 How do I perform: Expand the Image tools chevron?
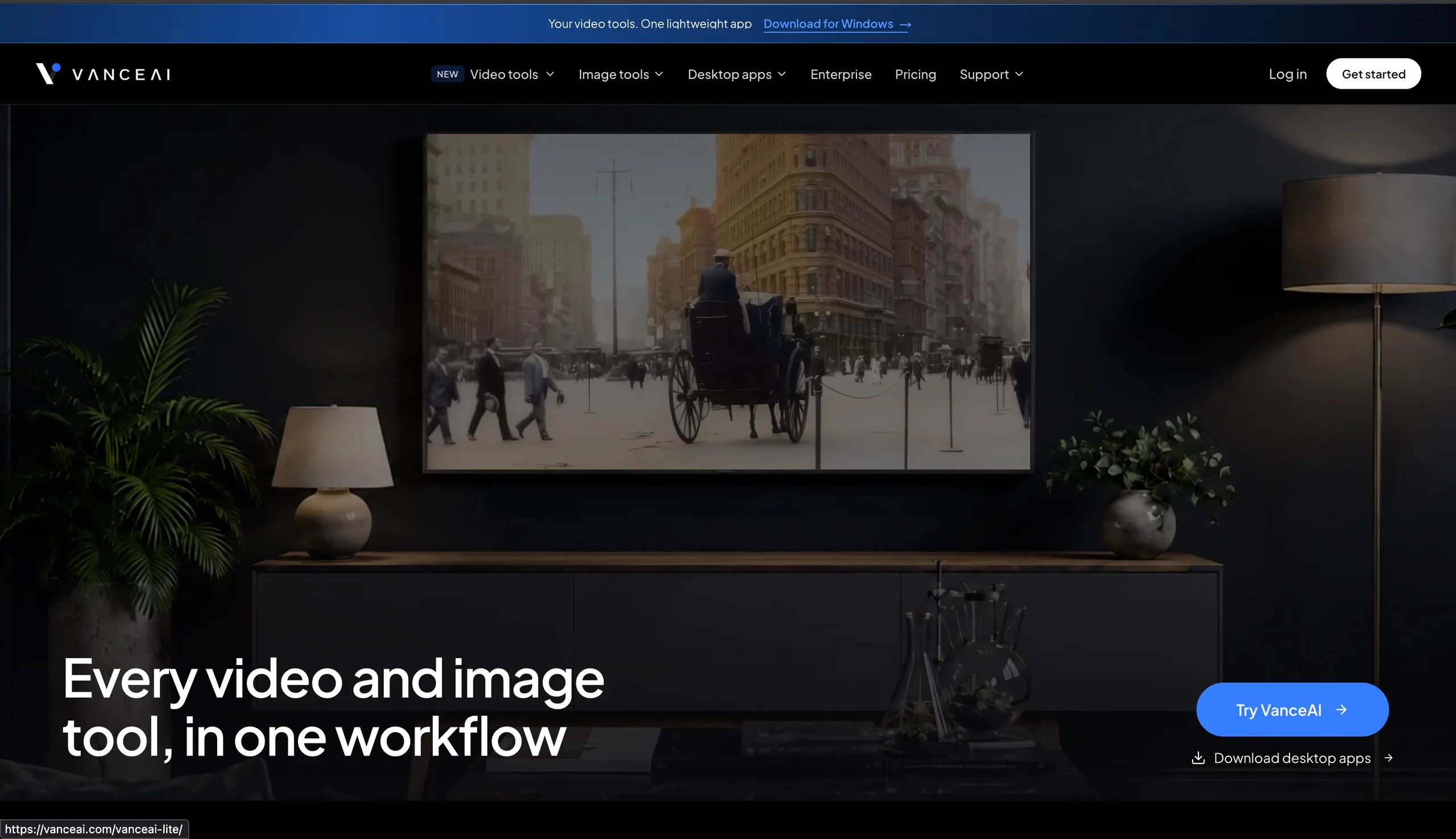659,74
